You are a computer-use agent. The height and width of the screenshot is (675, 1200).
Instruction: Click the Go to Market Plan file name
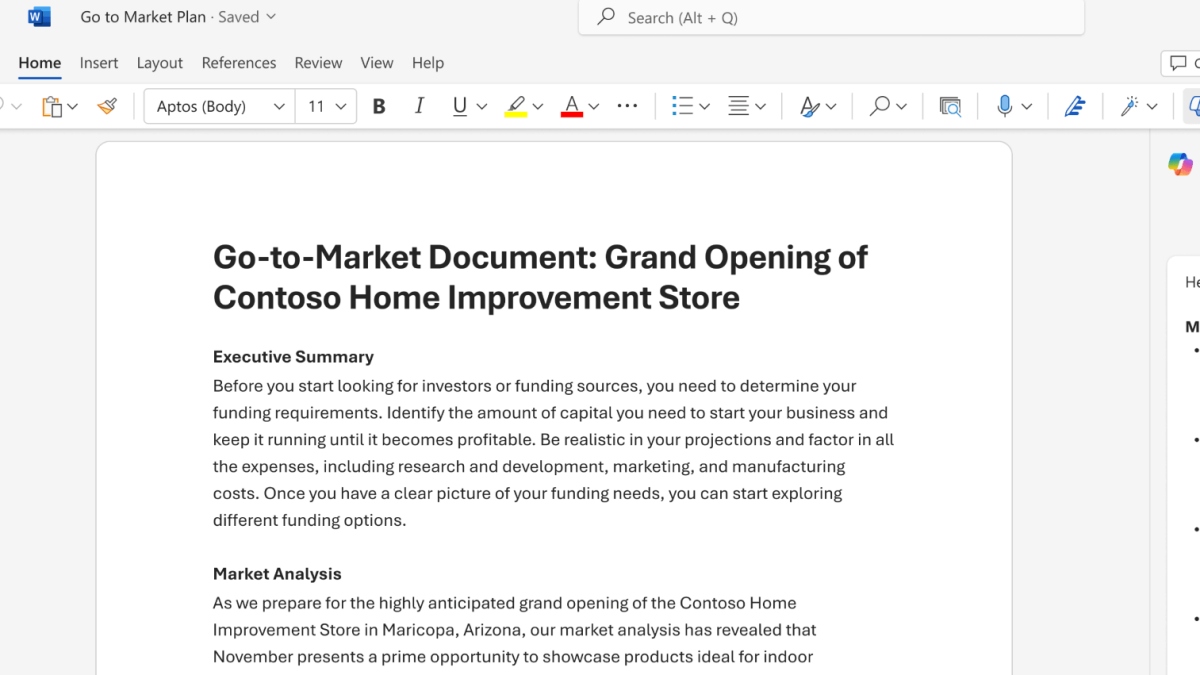143,17
